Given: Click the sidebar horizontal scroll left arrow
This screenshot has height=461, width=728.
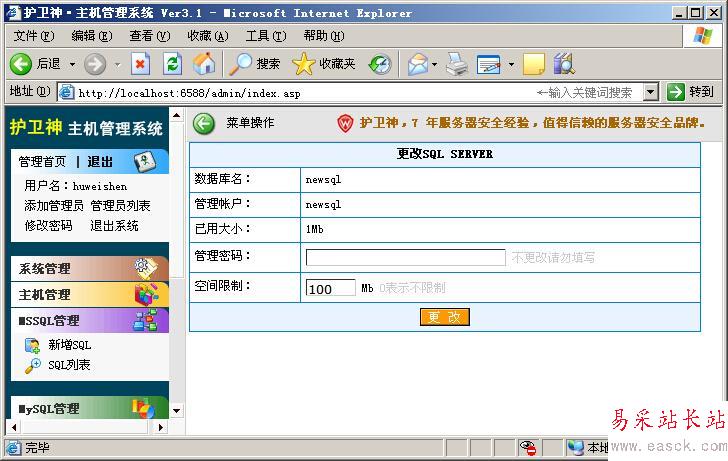Looking at the screenshot, I should (x=14, y=427).
